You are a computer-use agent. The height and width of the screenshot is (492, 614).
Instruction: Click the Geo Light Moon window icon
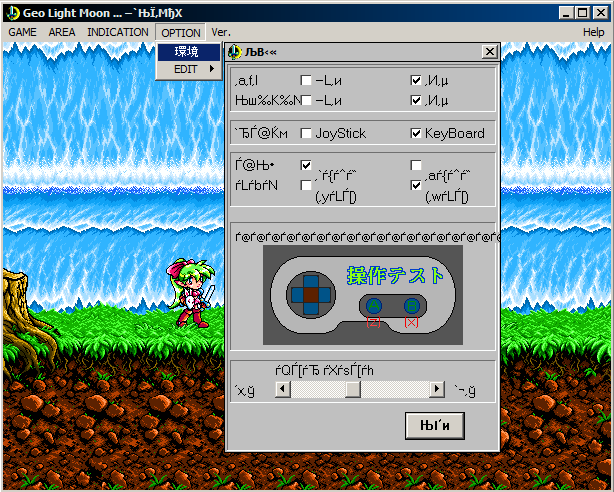[13, 13]
